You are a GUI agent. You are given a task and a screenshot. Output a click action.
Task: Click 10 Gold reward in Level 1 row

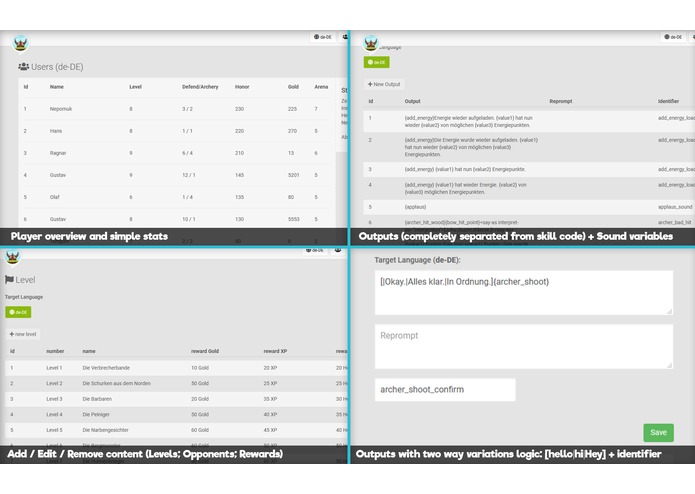[x=200, y=368]
